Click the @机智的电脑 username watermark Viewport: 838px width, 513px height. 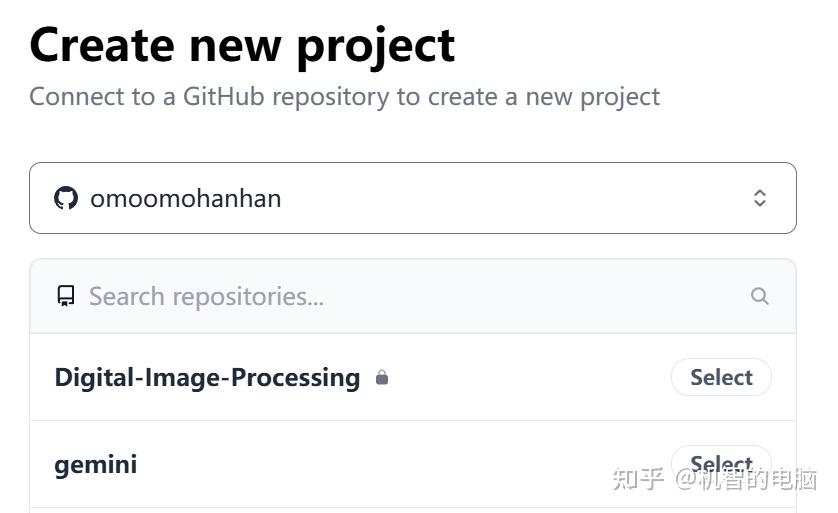746,479
